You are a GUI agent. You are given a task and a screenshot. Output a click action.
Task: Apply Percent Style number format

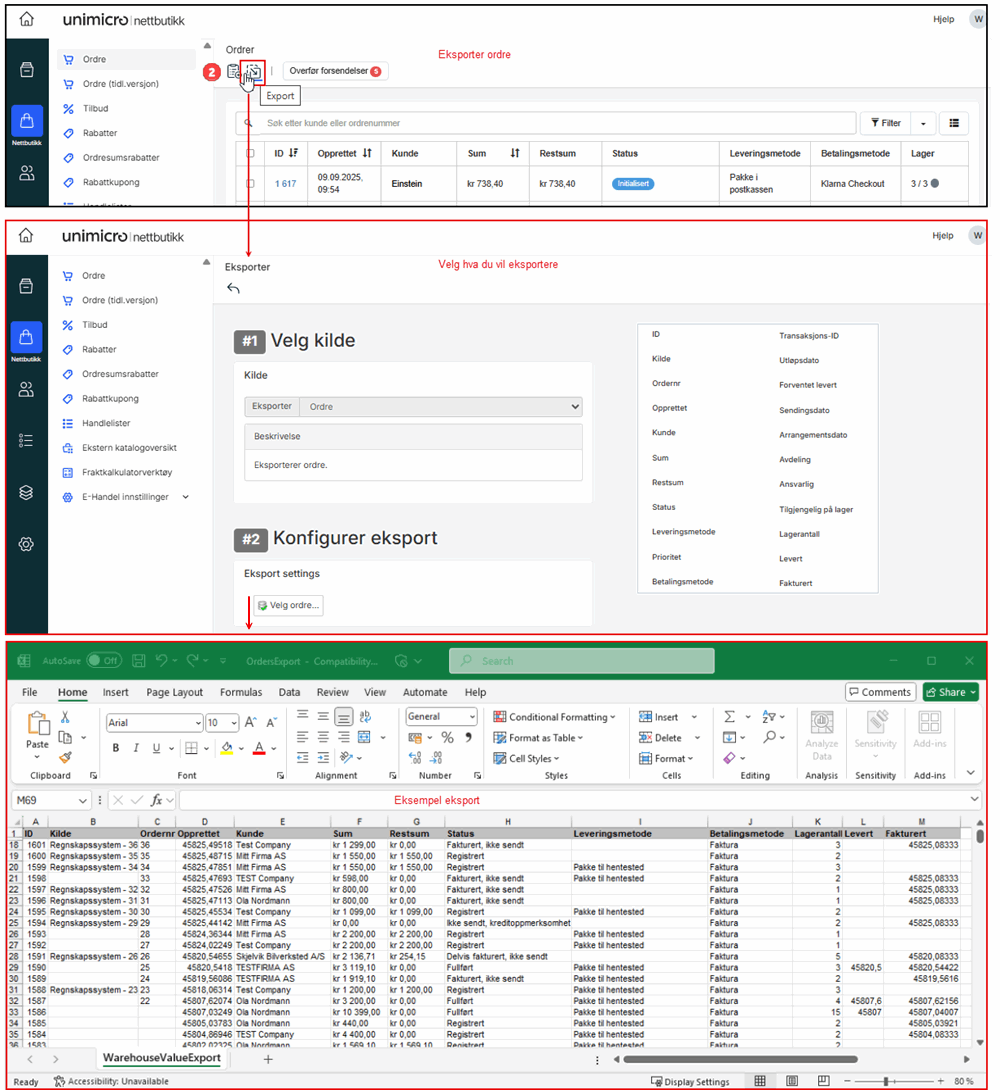pyautogui.click(x=447, y=738)
